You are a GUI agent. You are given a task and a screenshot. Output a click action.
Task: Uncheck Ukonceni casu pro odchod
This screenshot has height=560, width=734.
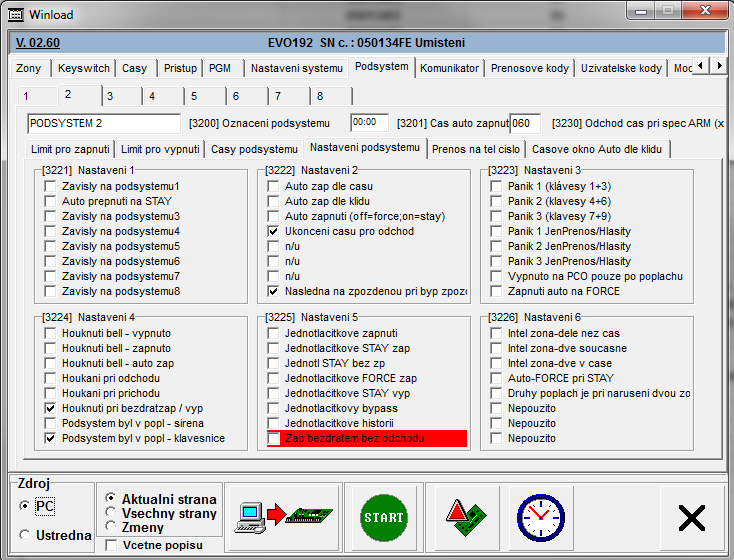pyautogui.click(x=274, y=231)
